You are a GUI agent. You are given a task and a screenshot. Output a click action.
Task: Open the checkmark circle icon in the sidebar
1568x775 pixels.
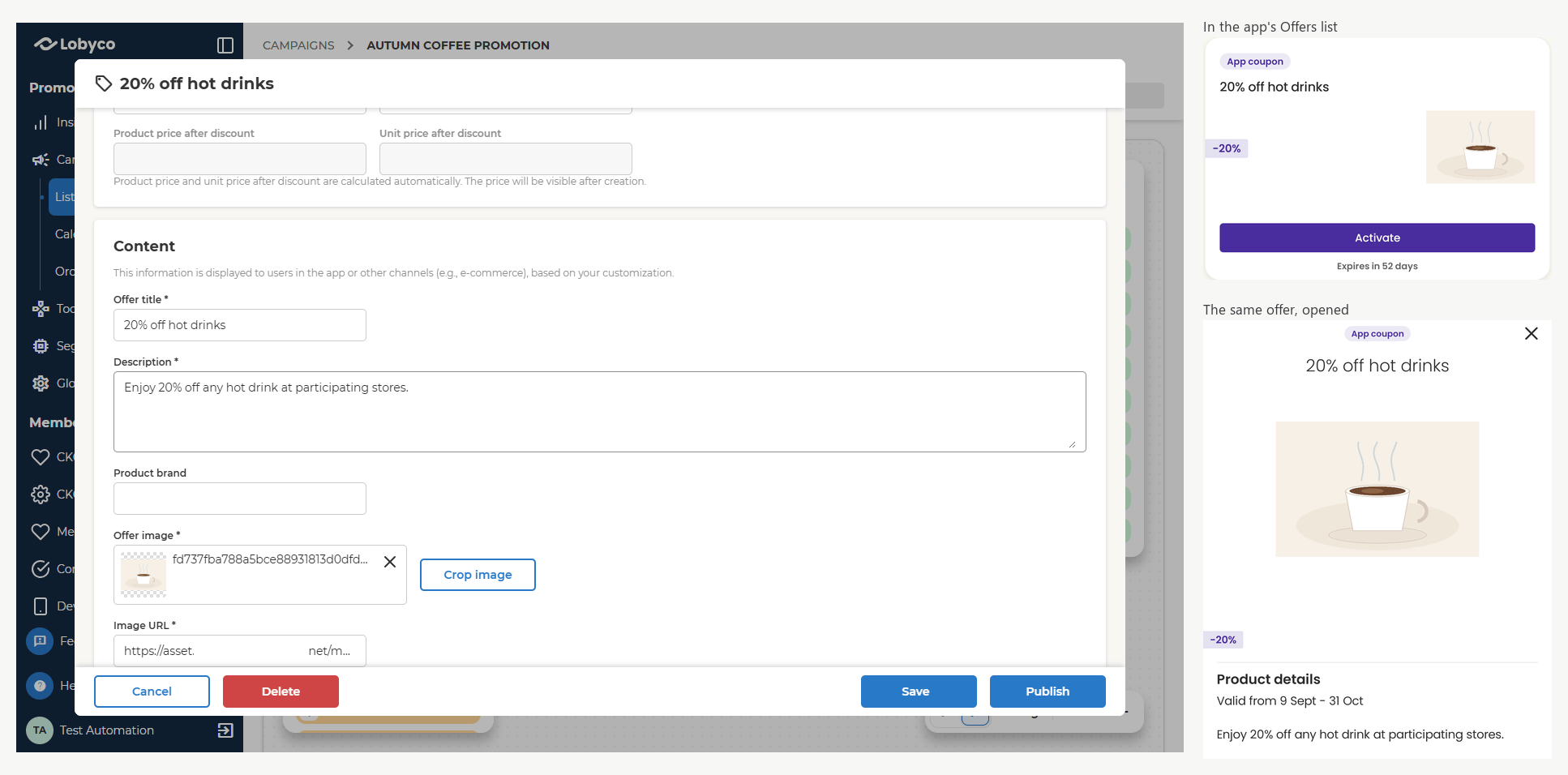41,569
